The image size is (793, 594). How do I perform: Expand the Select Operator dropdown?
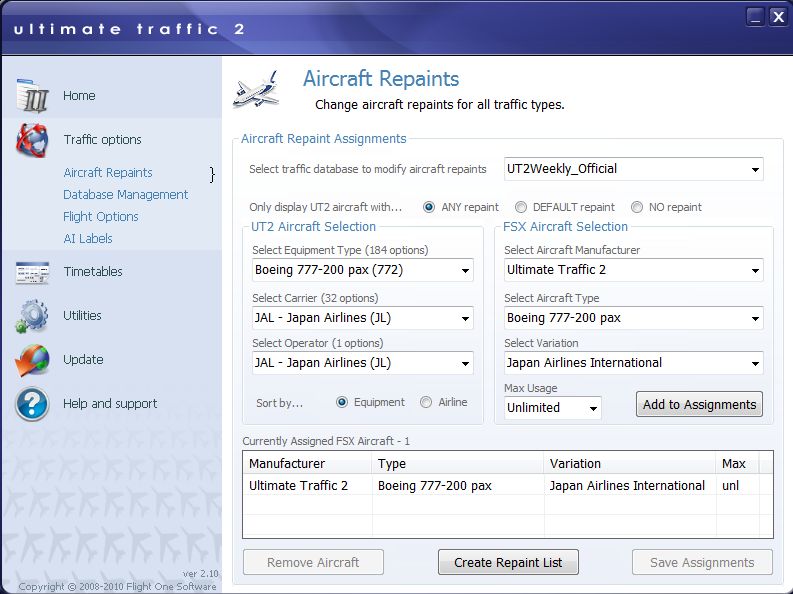pyautogui.click(x=363, y=363)
